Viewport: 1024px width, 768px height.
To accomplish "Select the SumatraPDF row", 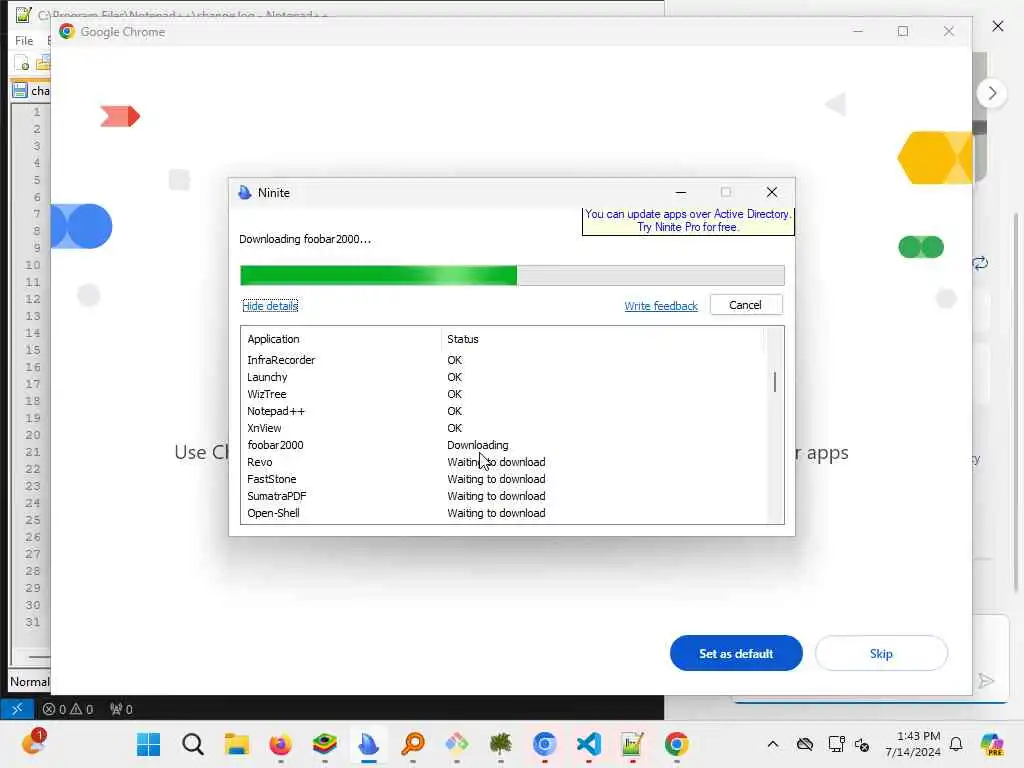I will [x=503, y=496].
